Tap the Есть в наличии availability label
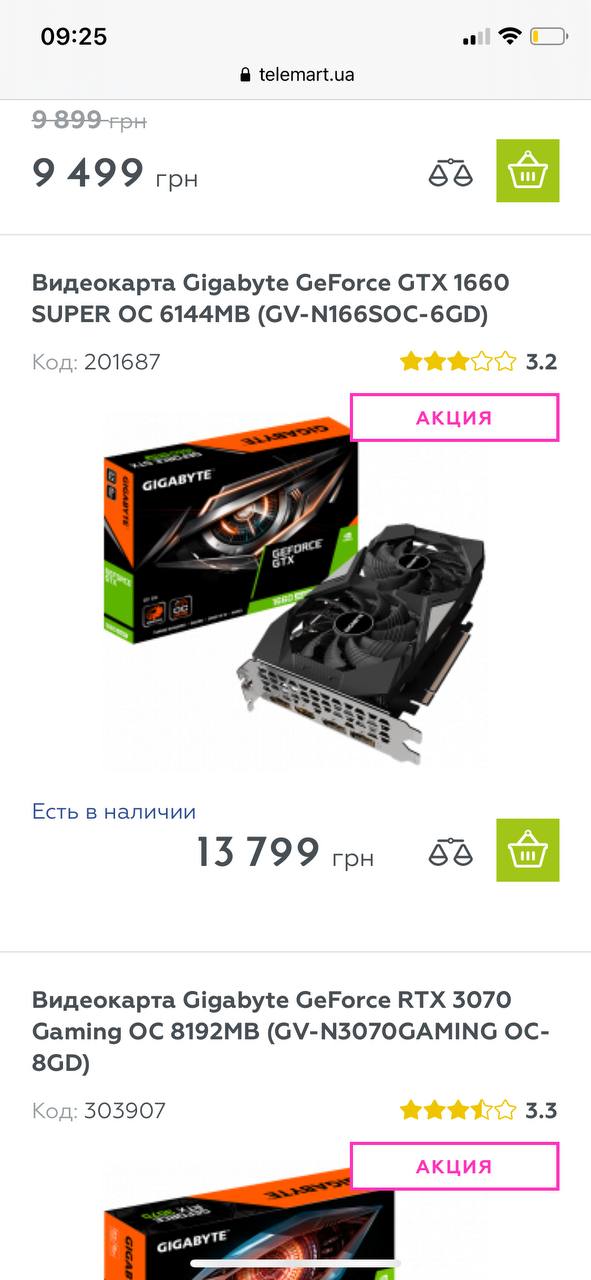The width and height of the screenshot is (591, 1280). point(114,812)
